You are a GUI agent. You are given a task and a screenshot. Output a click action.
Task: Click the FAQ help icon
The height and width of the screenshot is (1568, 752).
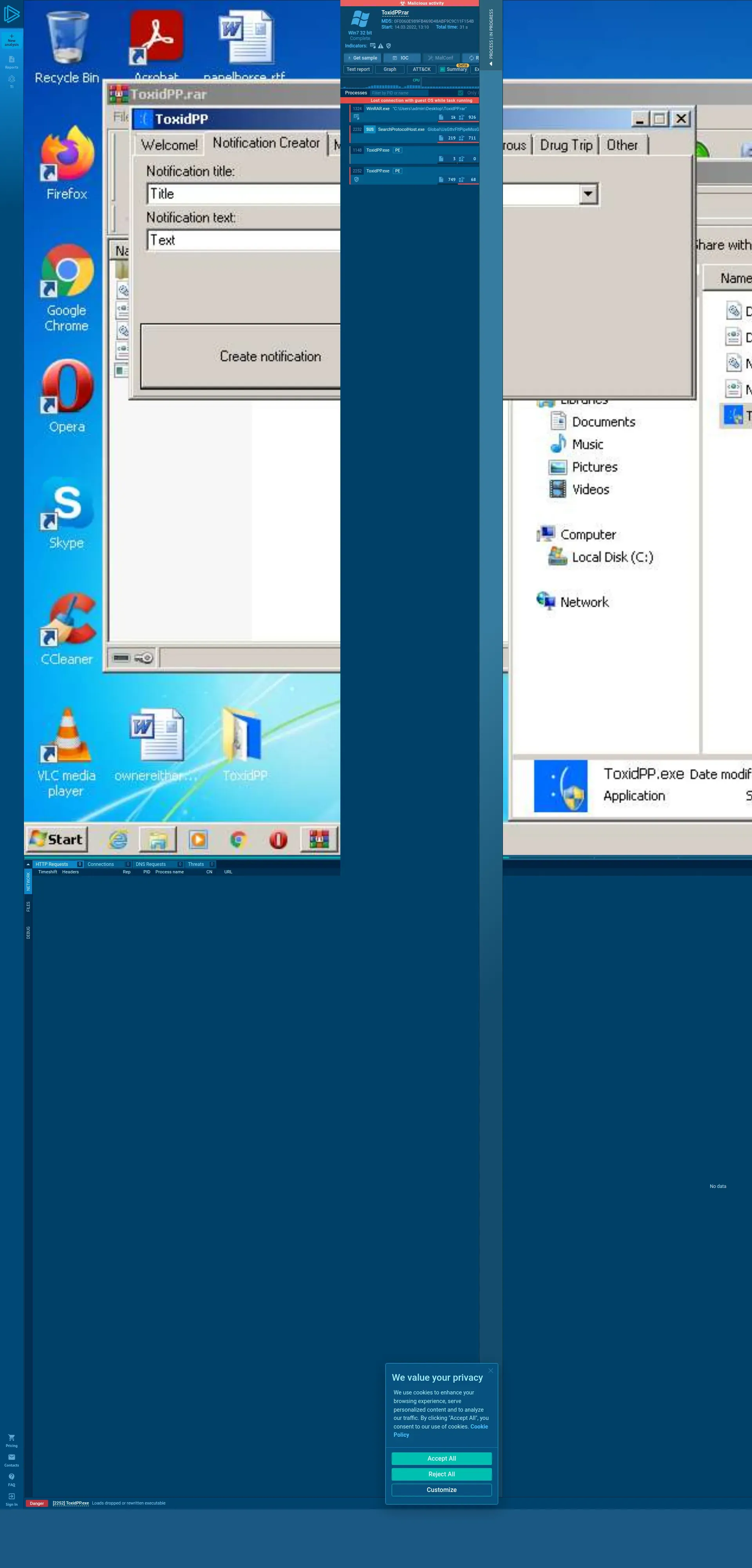(x=12, y=1477)
